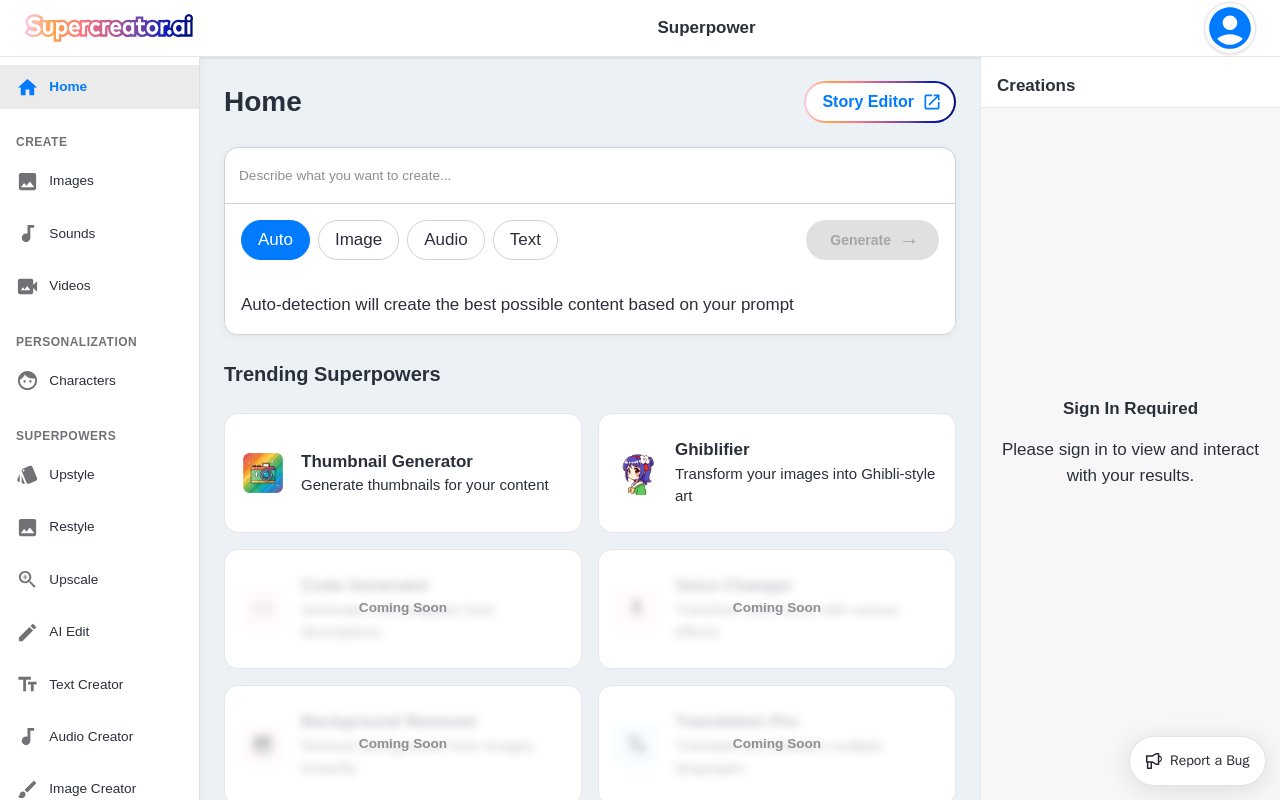The width and height of the screenshot is (1280, 800).
Task: Open the Ghiblifier superpower card
Action: [777, 473]
